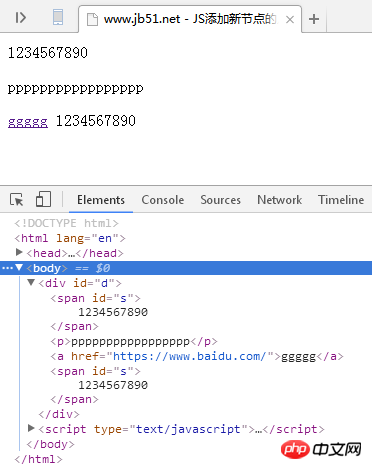Collapse the div id="d" node
The height and width of the screenshot is (469, 372).
click(31, 282)
